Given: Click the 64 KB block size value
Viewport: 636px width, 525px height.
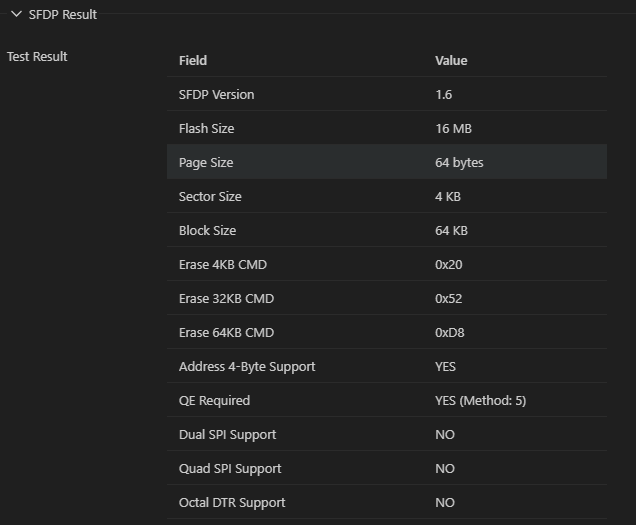Looking at the screenshot, I should coord(451,230).
